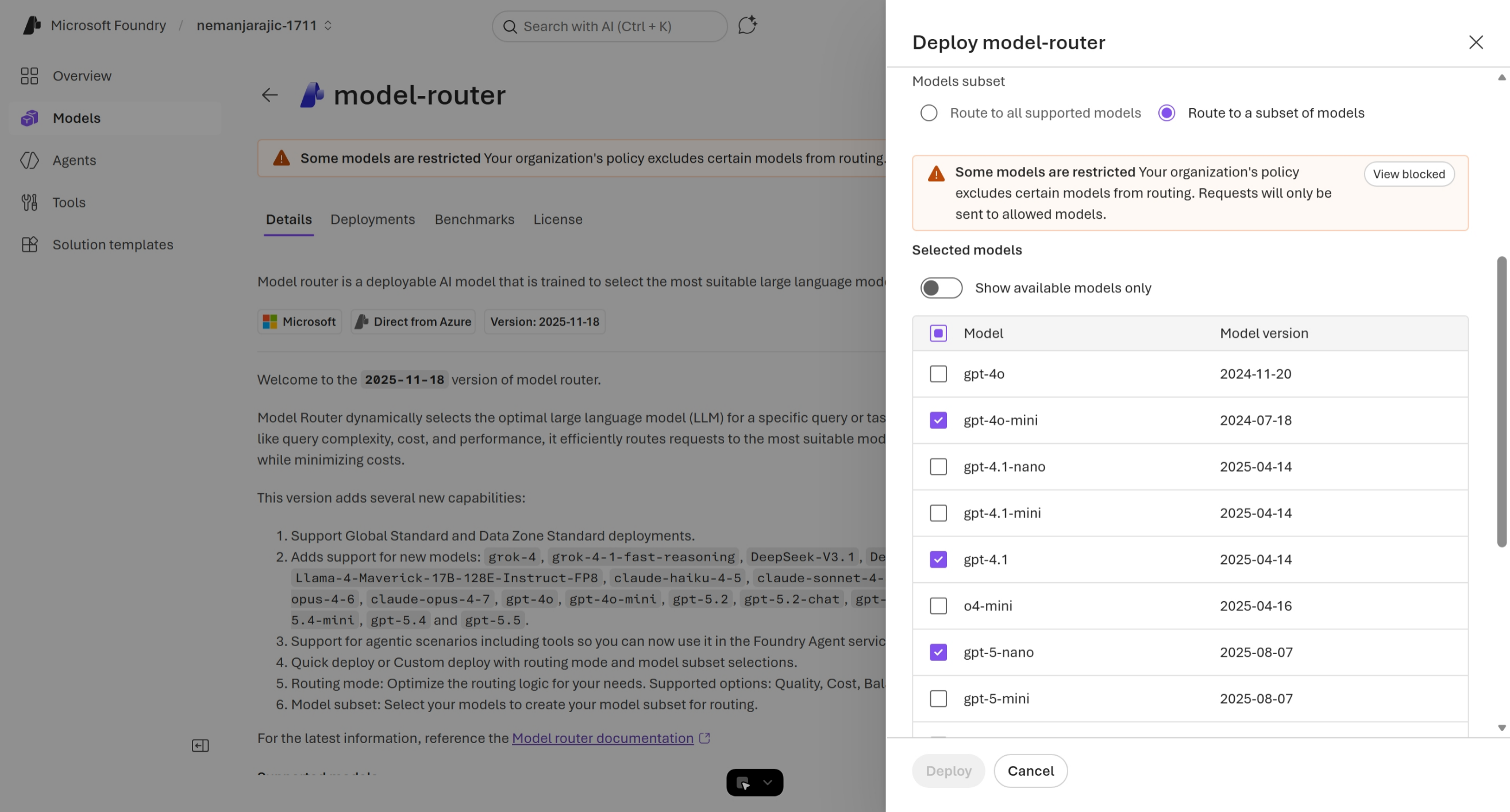Switch to the Benchmarks tab

click(x=474, y=220)
